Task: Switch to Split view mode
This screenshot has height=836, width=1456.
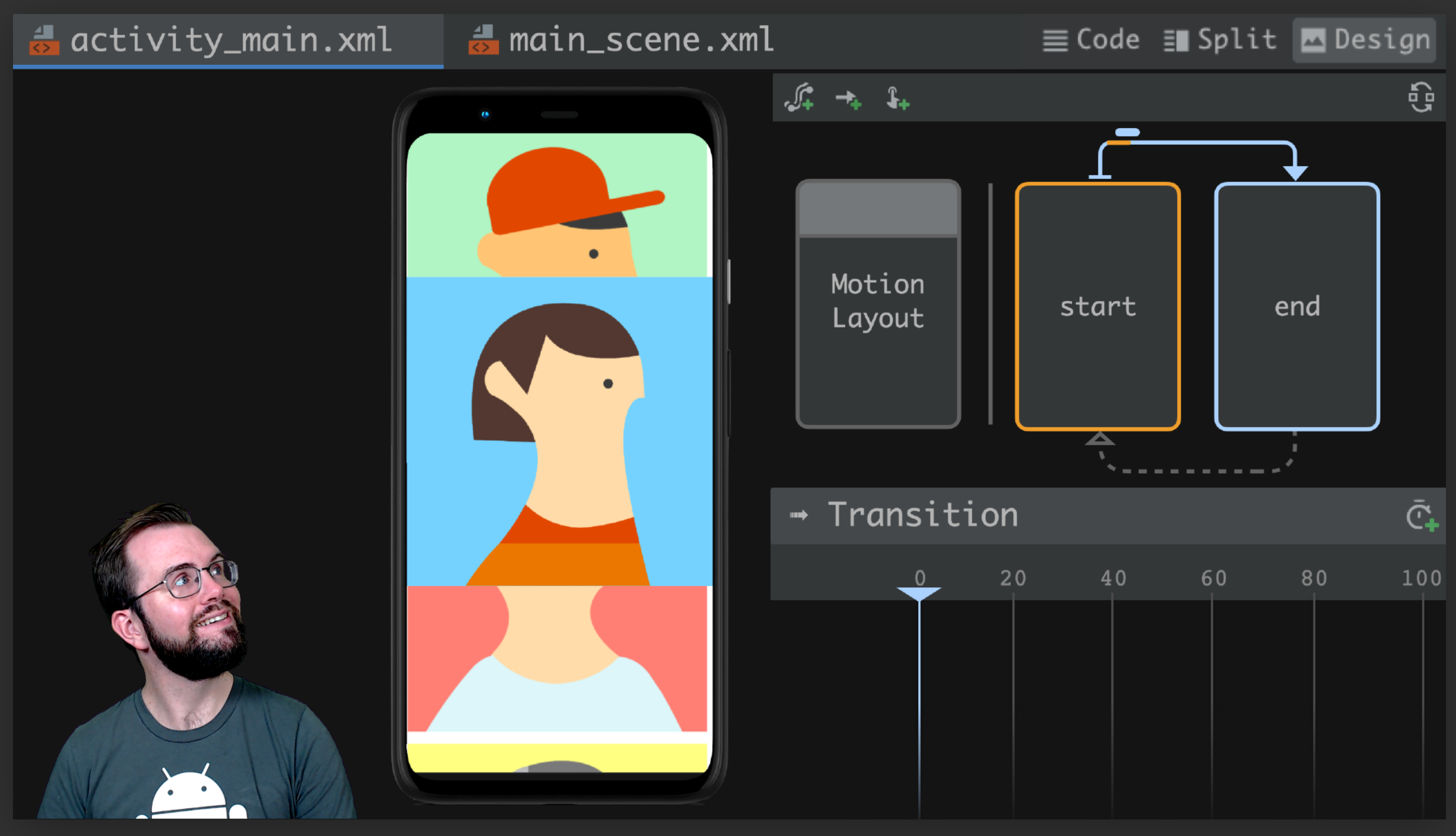Action: (x=1219, y=40)
